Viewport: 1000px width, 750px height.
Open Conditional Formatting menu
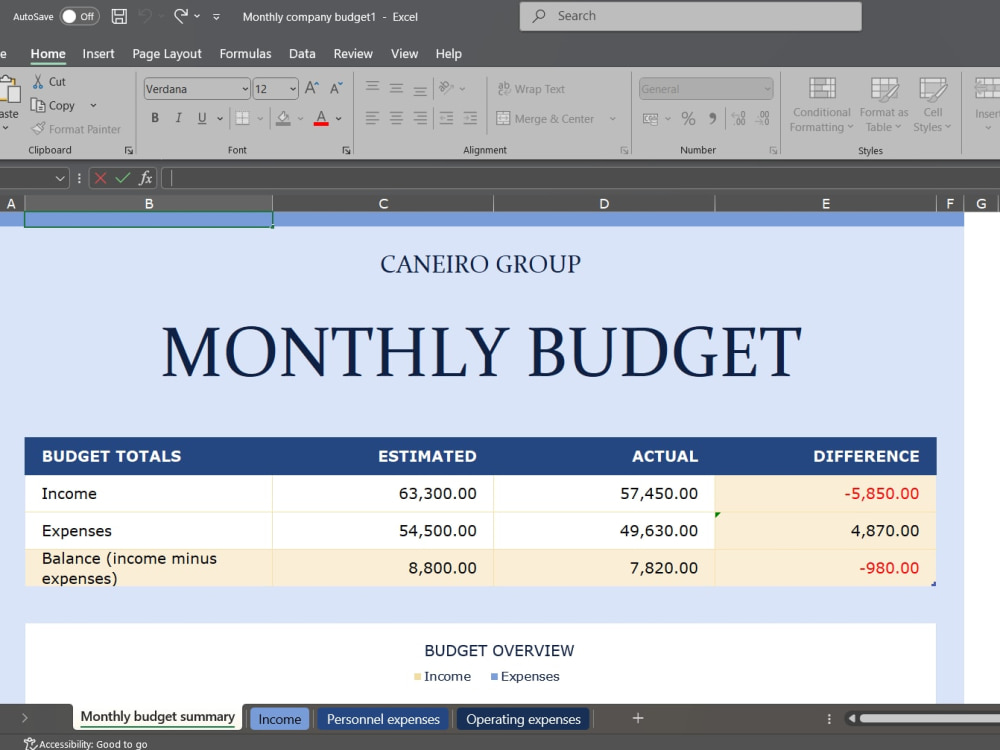(x=821, y=105)
